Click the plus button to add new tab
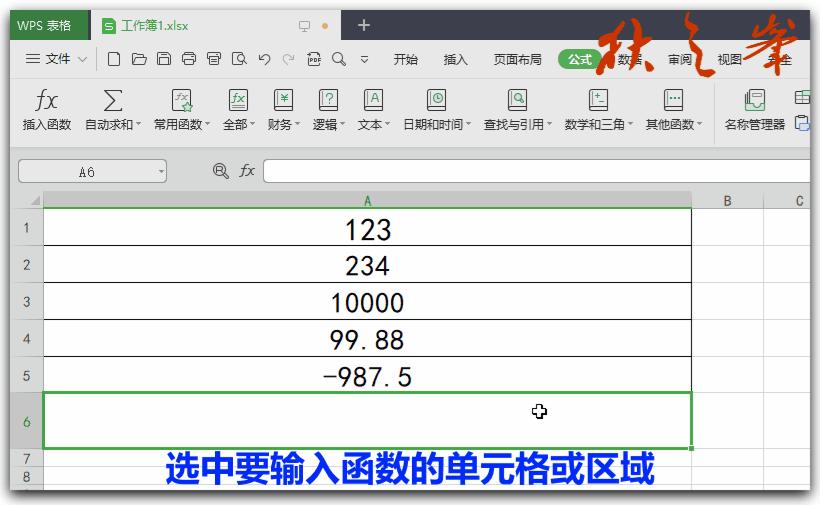The image size is (820, 505). pos(363,25)
